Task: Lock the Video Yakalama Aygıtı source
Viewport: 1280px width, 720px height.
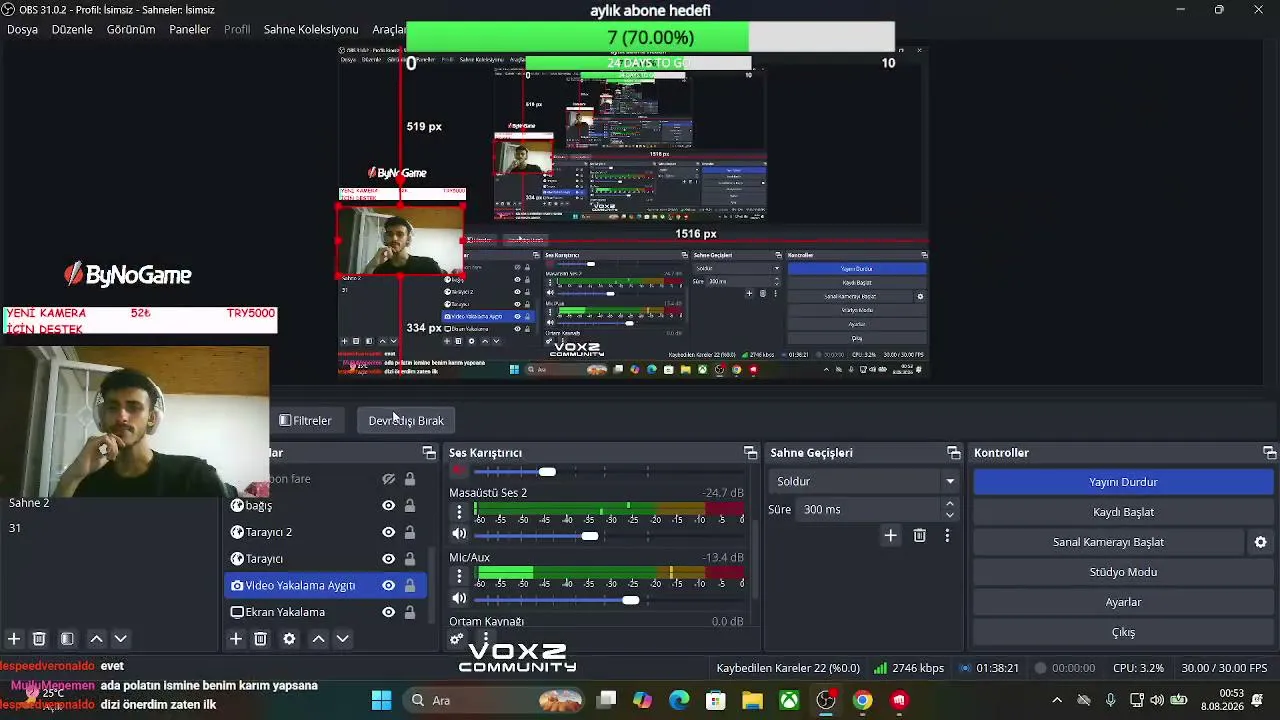Action: (x=410, y=585)
